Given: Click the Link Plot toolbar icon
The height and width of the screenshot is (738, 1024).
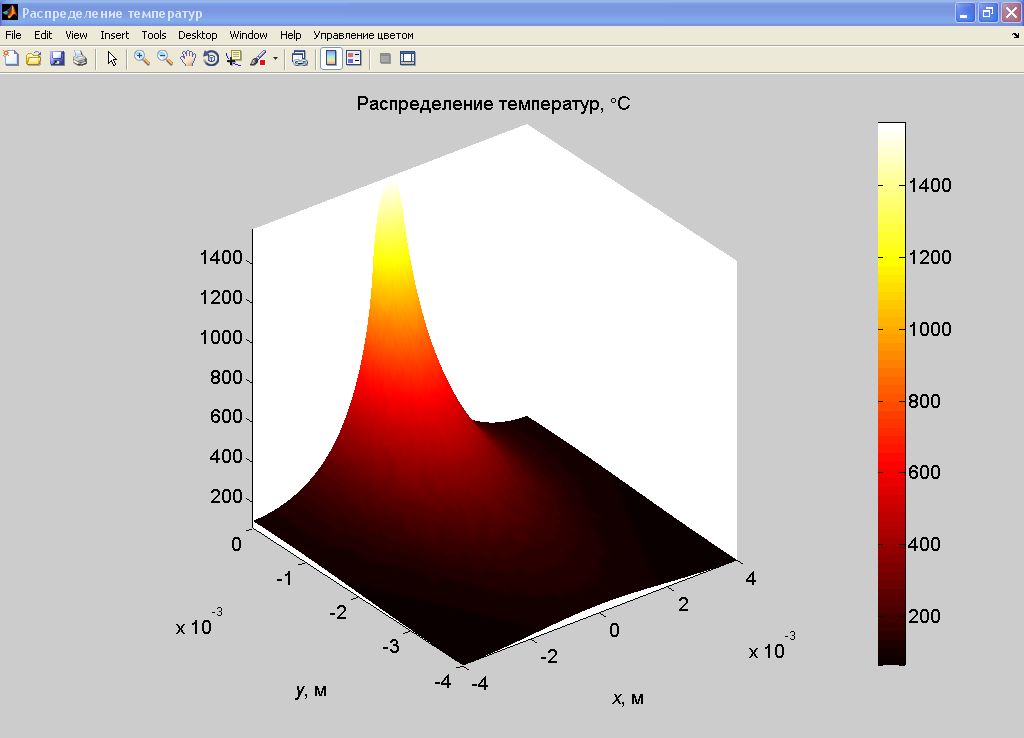Looking at the screenshot, I should coord(299,59).
